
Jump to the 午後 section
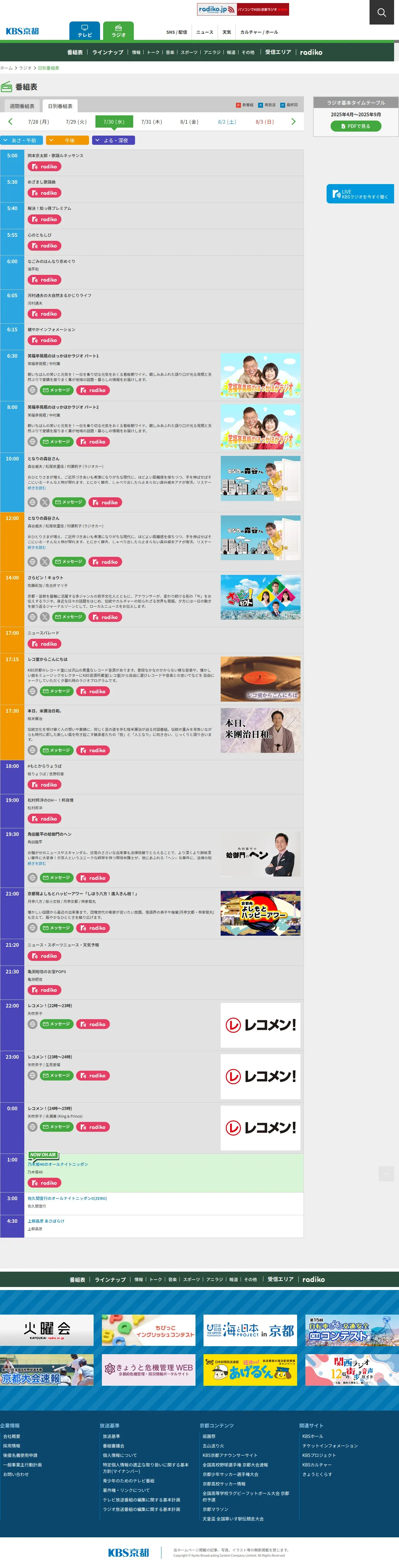[68, 140]
